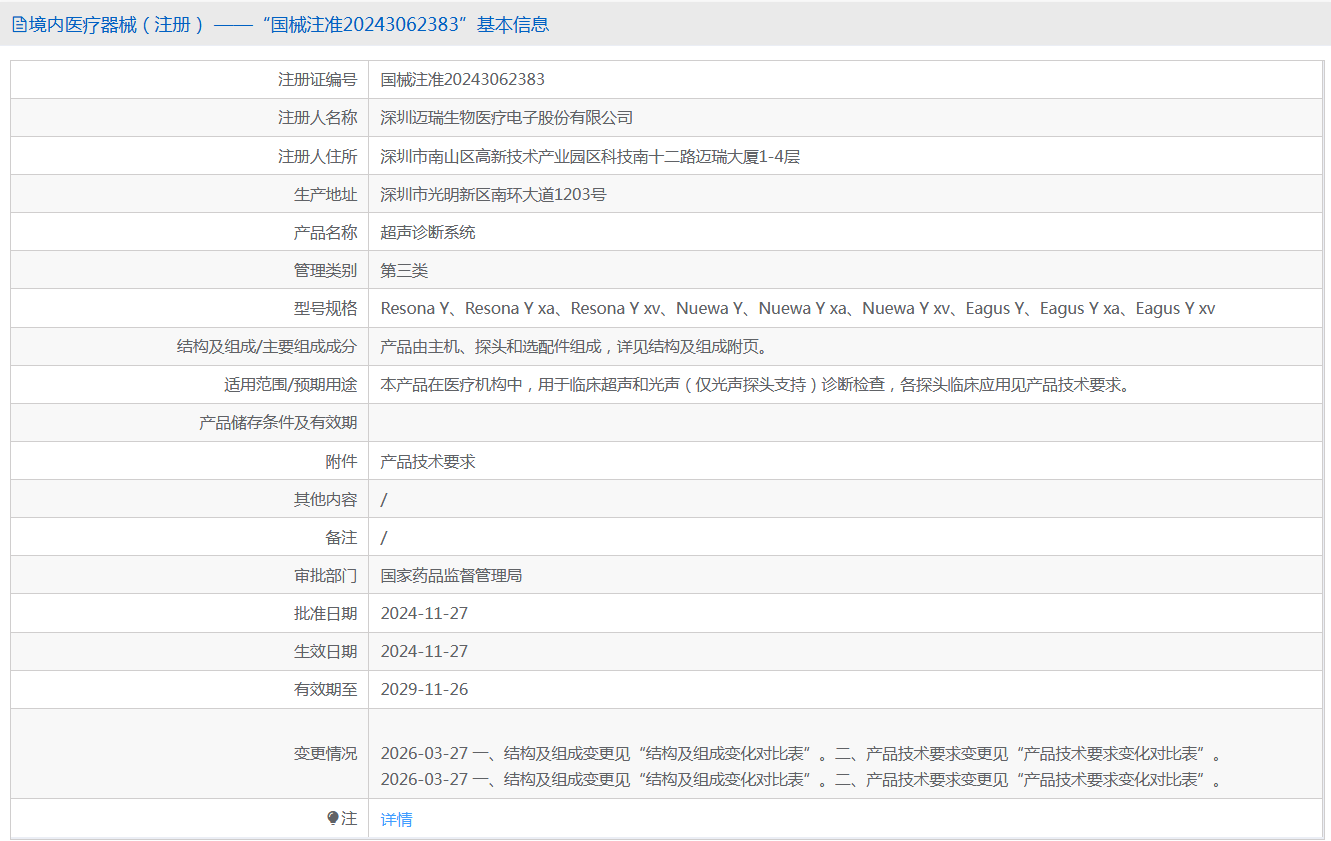Click the 超声诊断系统 product name
1331x841 pixels.
pyautogui.click(x=428, y=232)
